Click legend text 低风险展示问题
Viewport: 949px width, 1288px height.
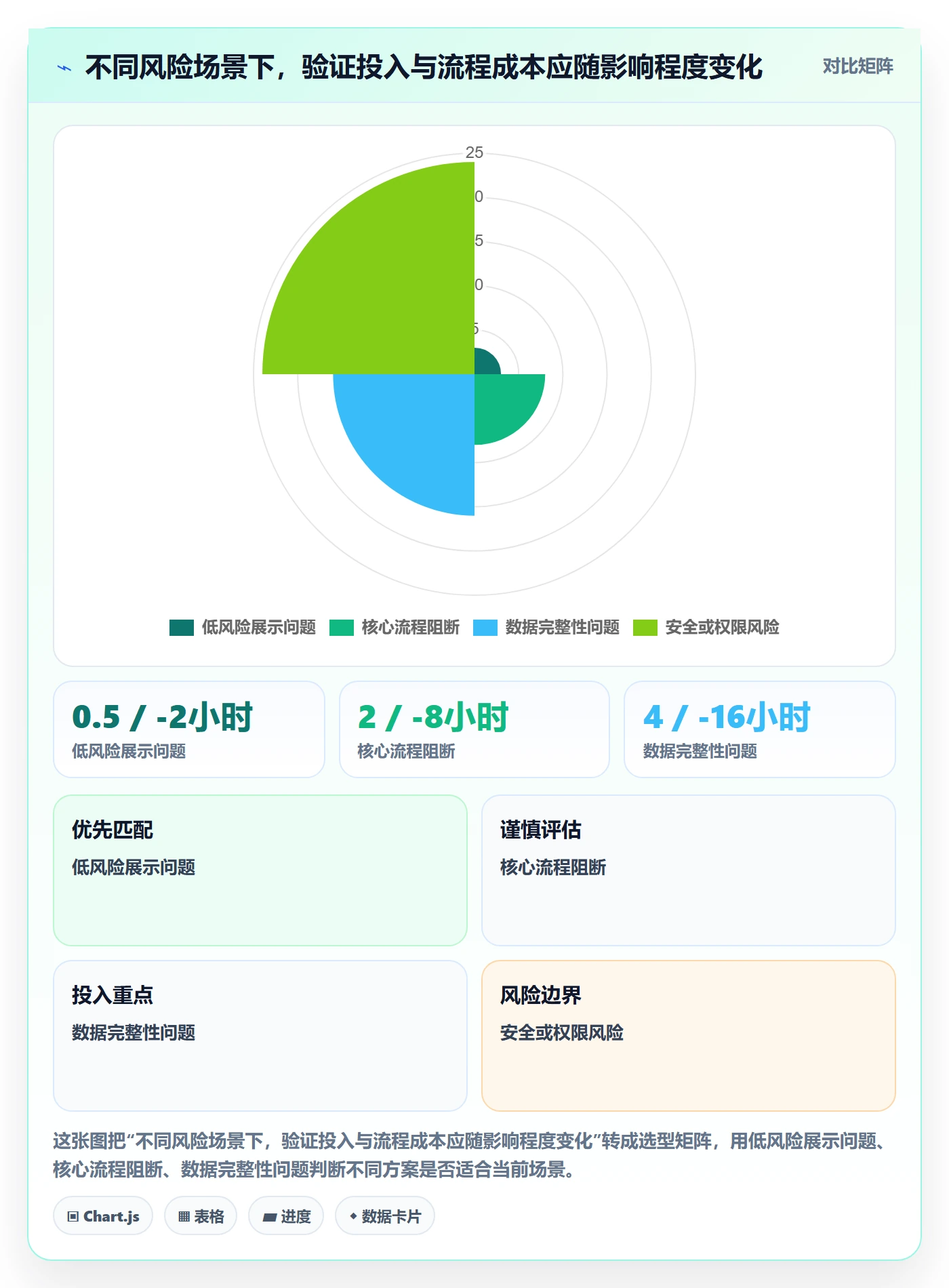(x=259, y=628)
